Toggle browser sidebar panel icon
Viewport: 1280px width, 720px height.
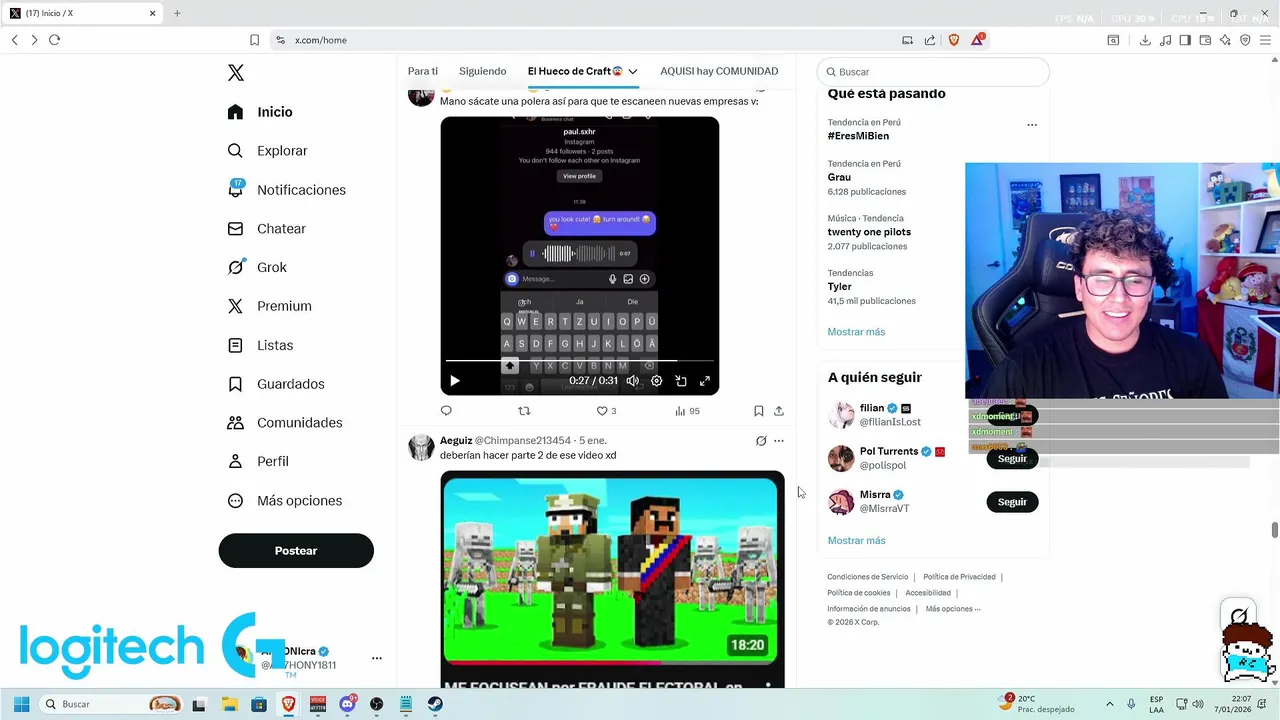[1185, 40]
